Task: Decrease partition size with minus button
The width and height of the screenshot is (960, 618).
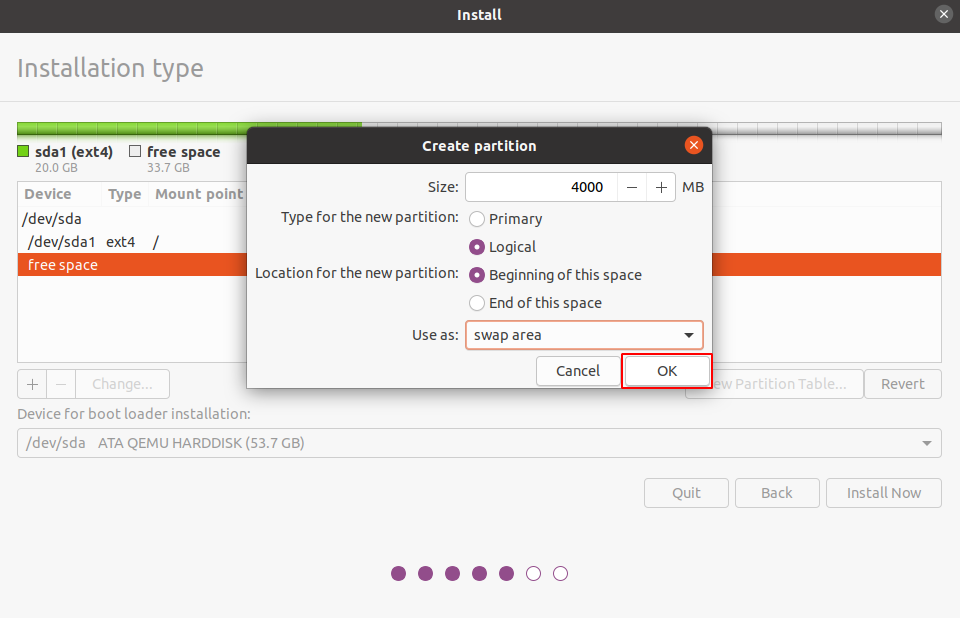Action: click(x=631, y=187)
